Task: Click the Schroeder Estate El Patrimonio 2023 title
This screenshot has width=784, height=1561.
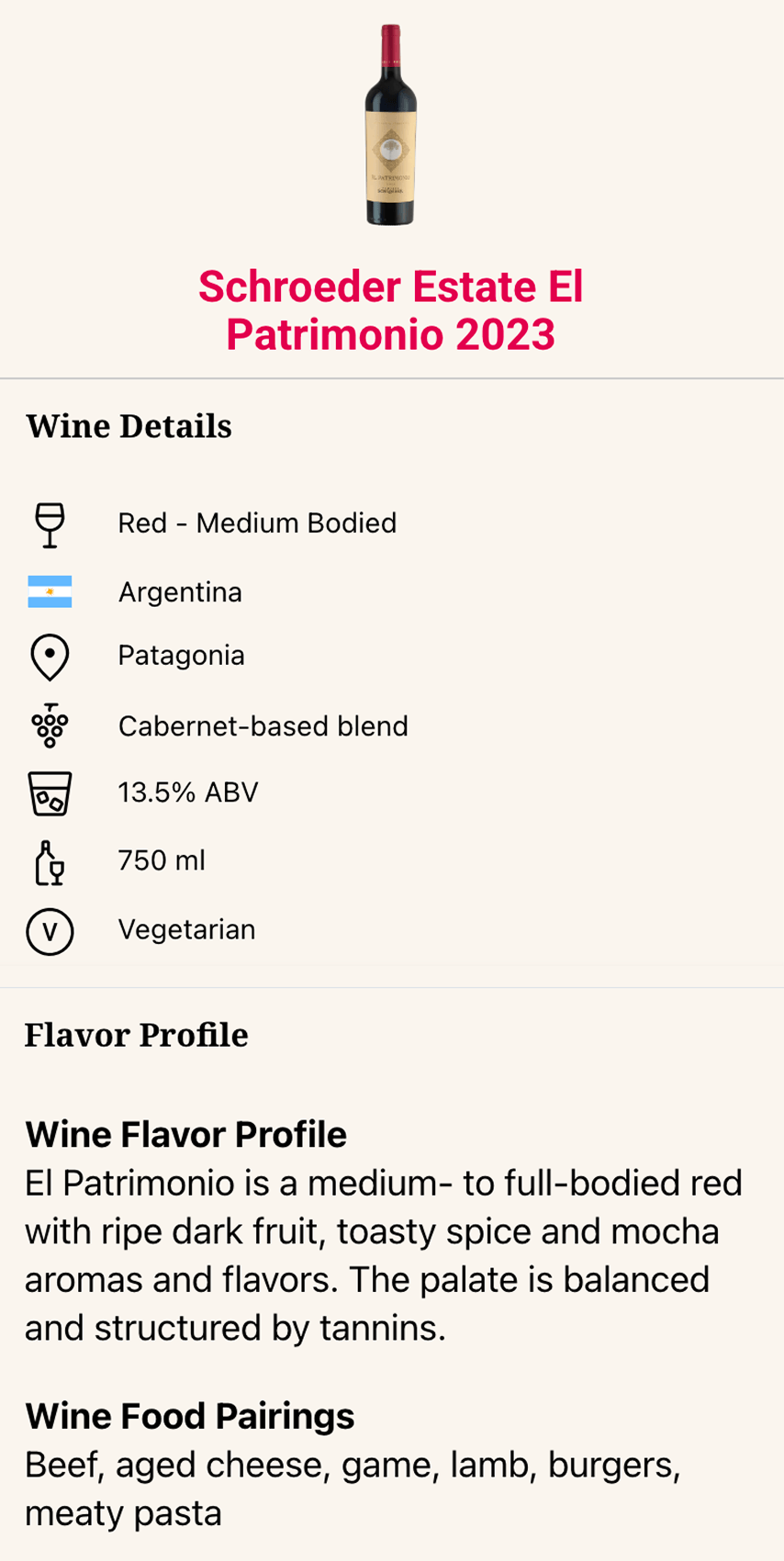Action: 391,310
